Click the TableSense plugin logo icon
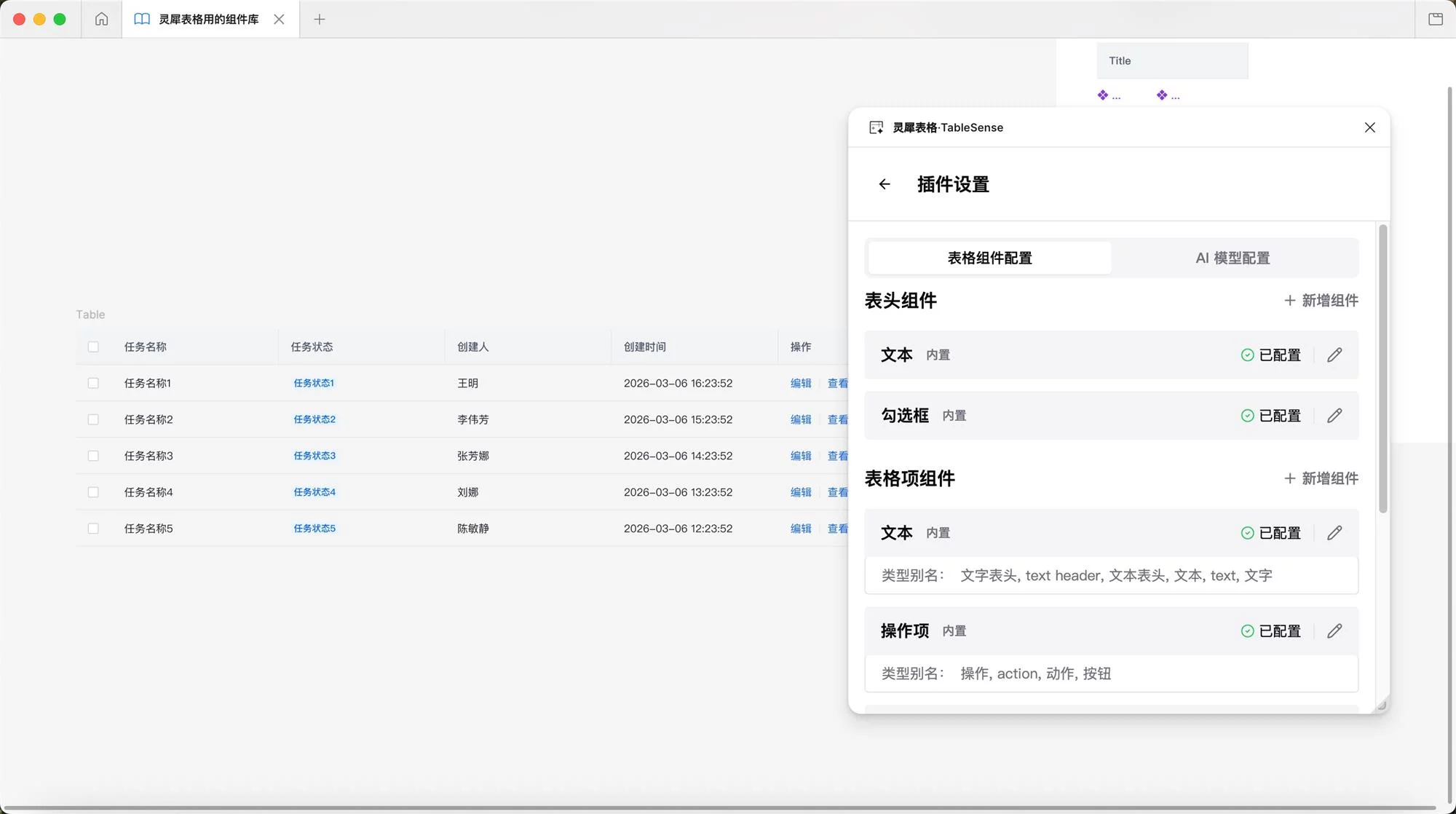 (876, 127)
